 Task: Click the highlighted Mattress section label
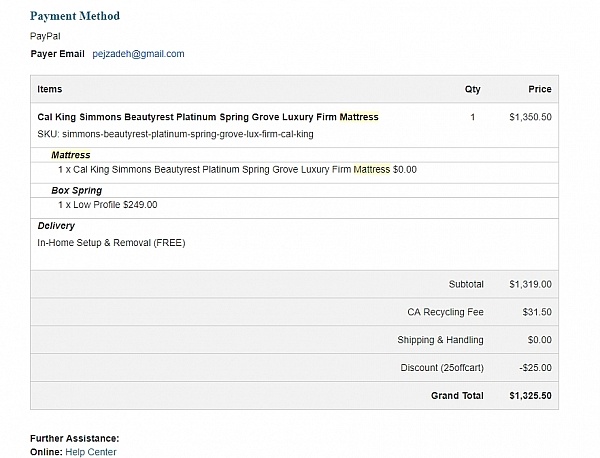[71, 155]
